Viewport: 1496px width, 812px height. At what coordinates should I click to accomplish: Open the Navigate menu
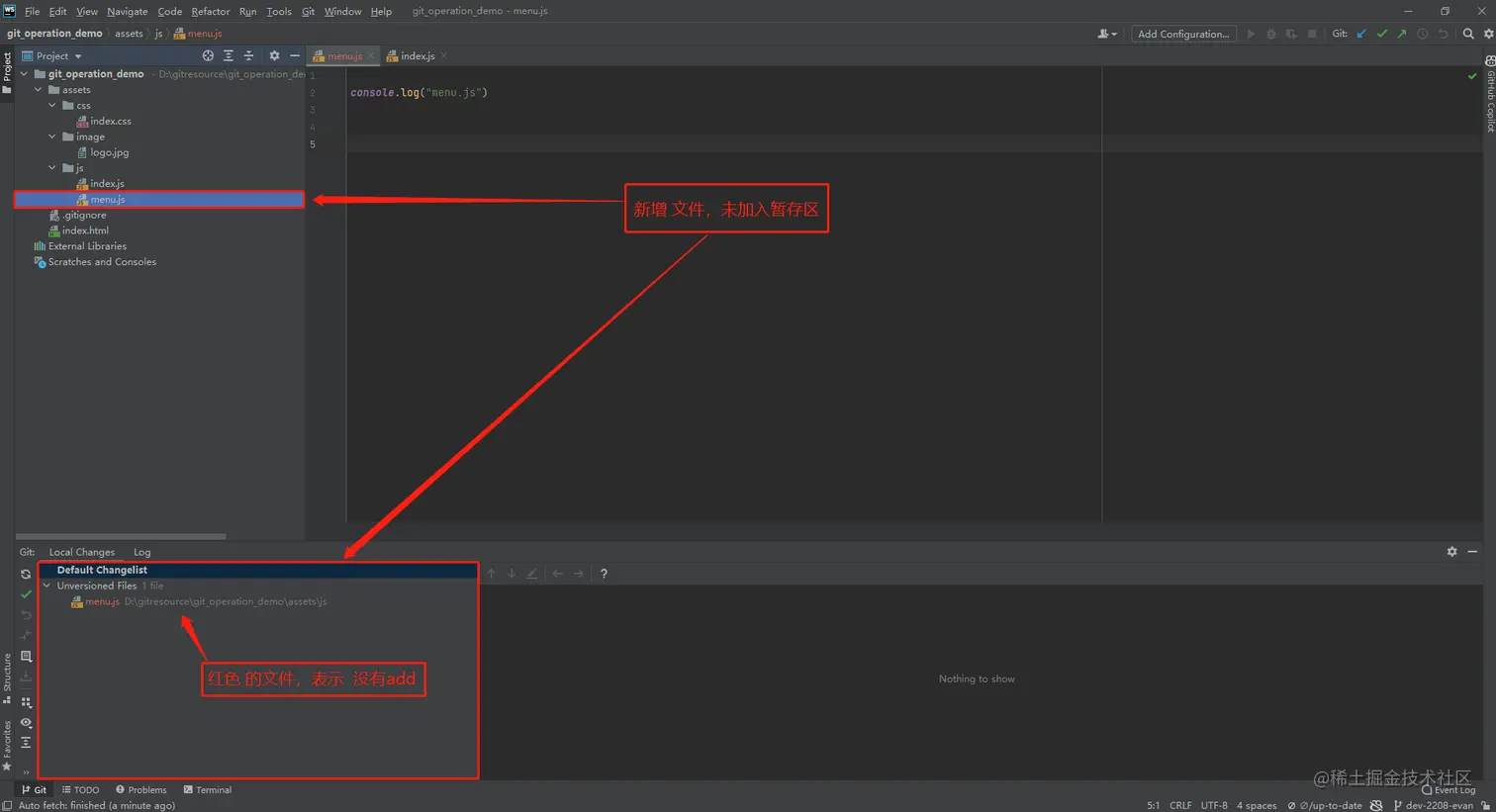click(x=127, y=11)
